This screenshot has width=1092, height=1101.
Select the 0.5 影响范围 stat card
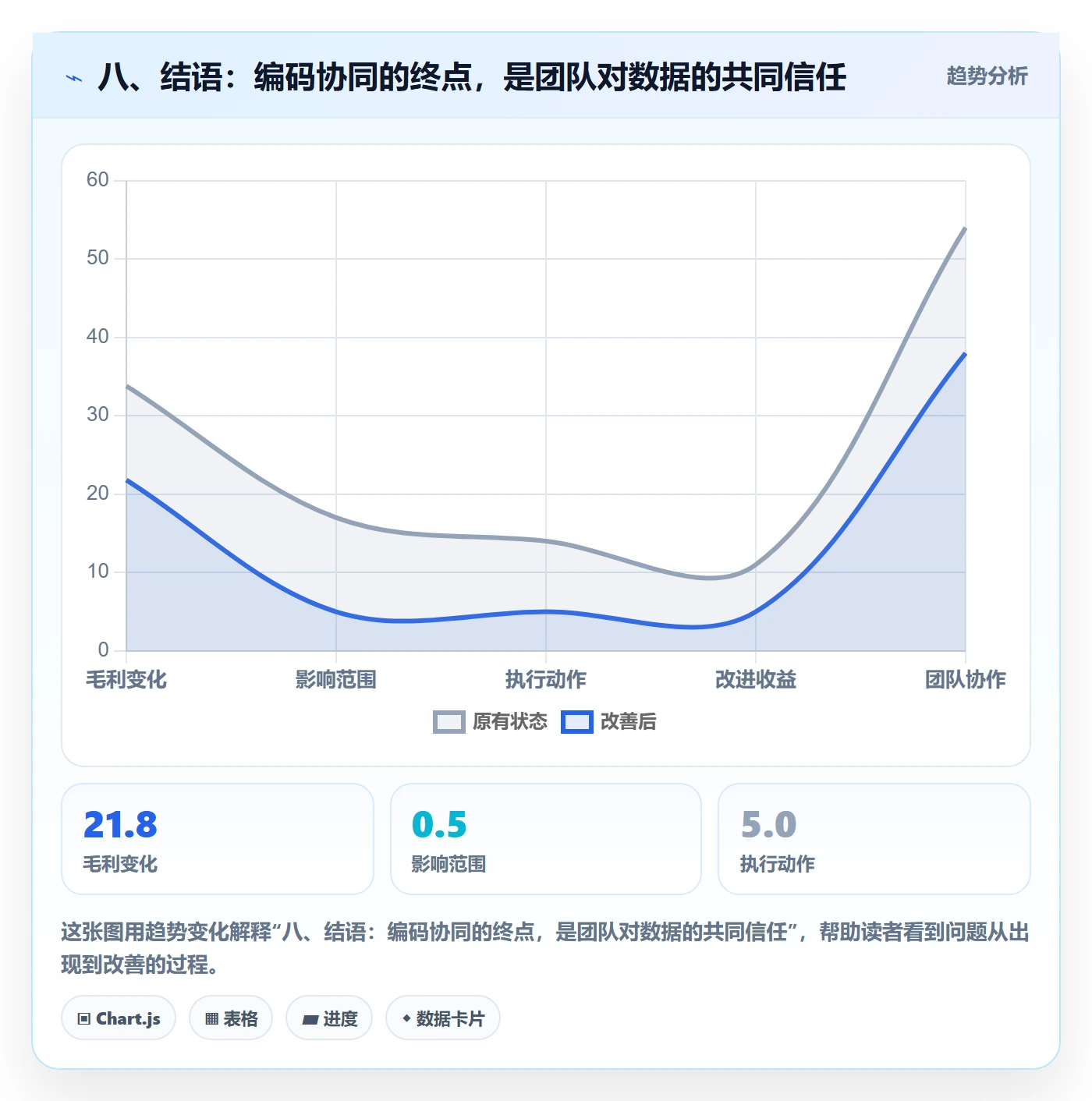[x=546, y=839]
